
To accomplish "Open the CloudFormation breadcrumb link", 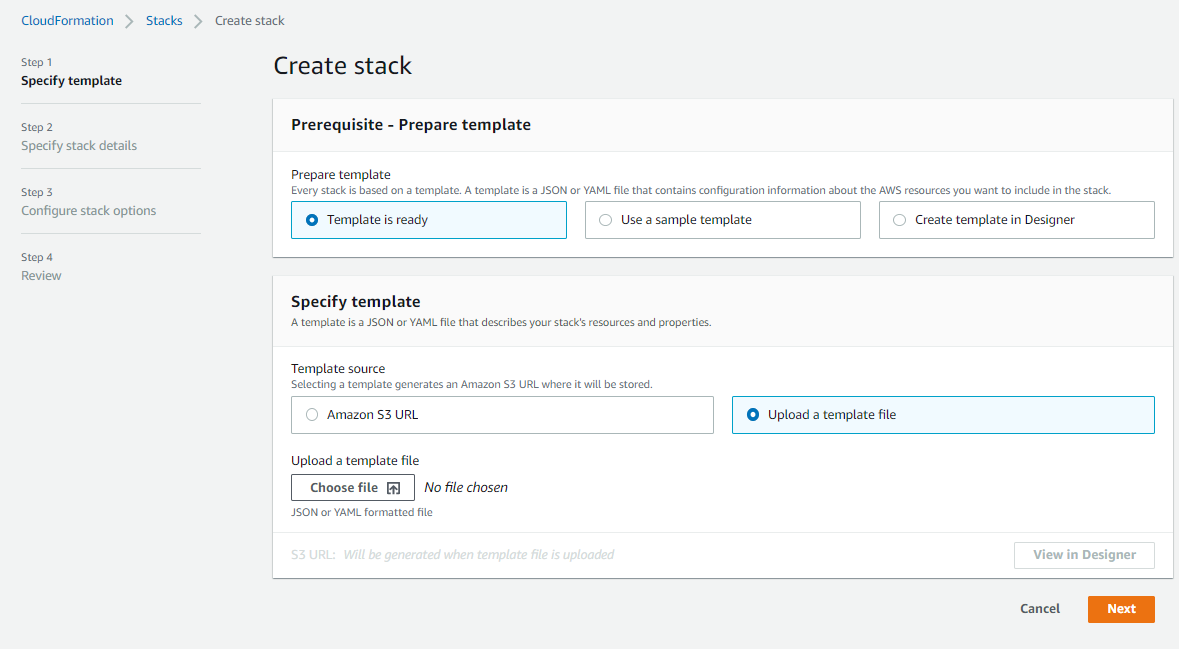I will click(67, 20).
